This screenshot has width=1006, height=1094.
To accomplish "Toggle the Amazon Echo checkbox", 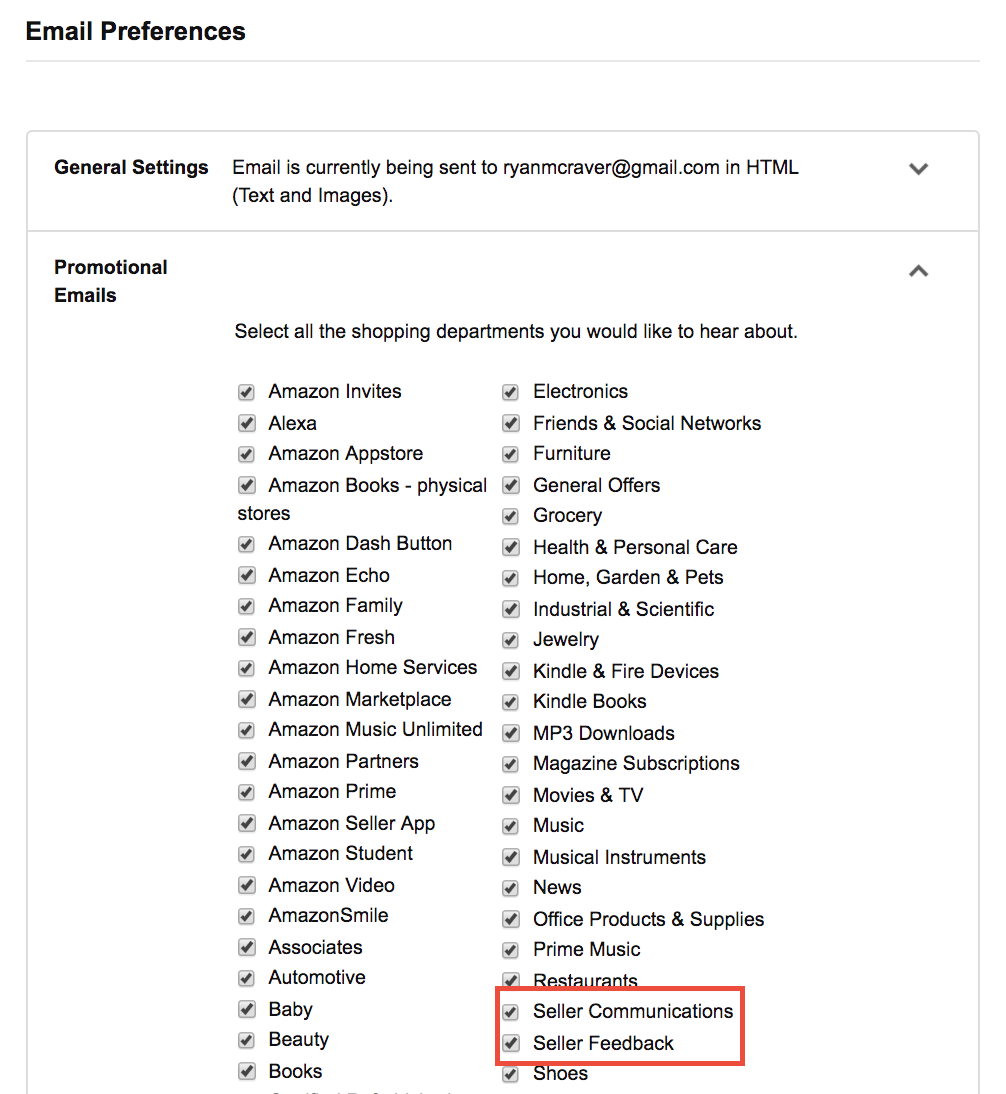I will tap(246, 576).
